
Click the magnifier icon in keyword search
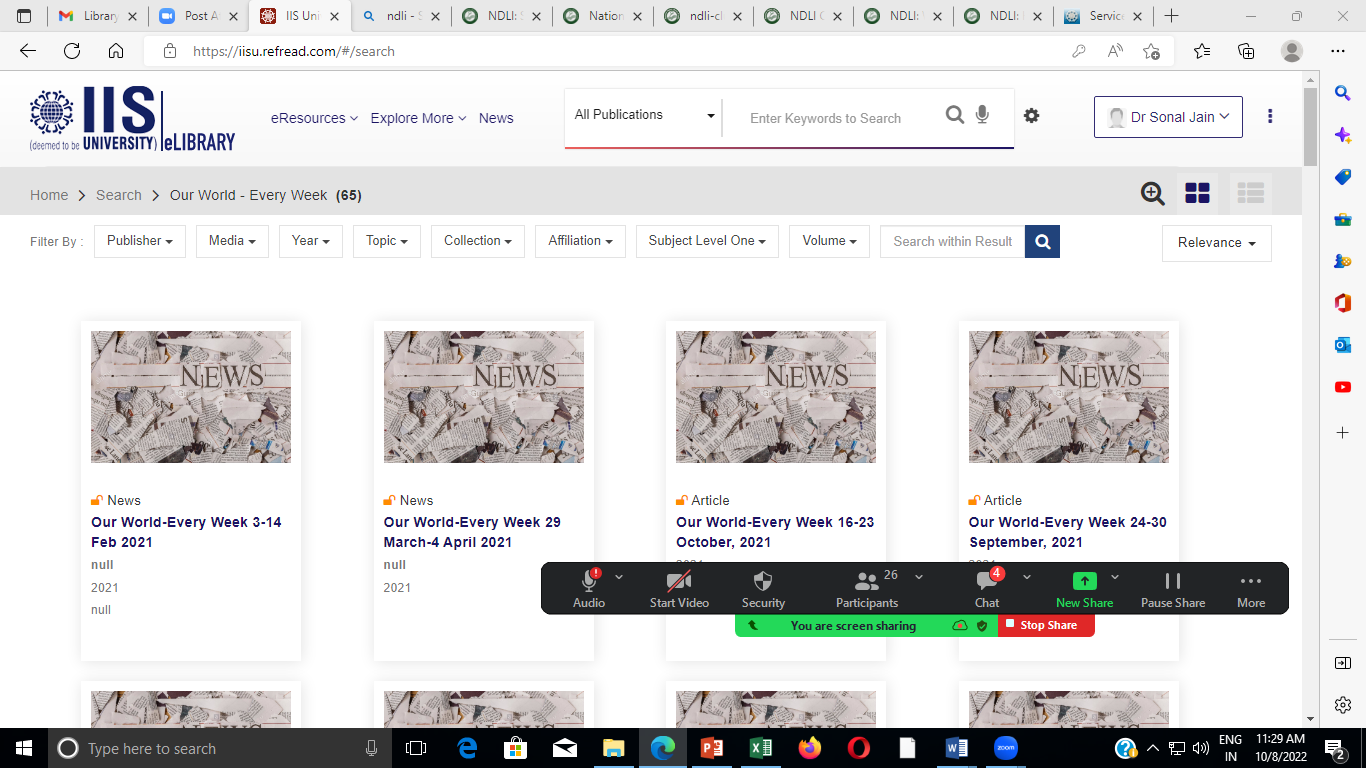pos(955,116)
